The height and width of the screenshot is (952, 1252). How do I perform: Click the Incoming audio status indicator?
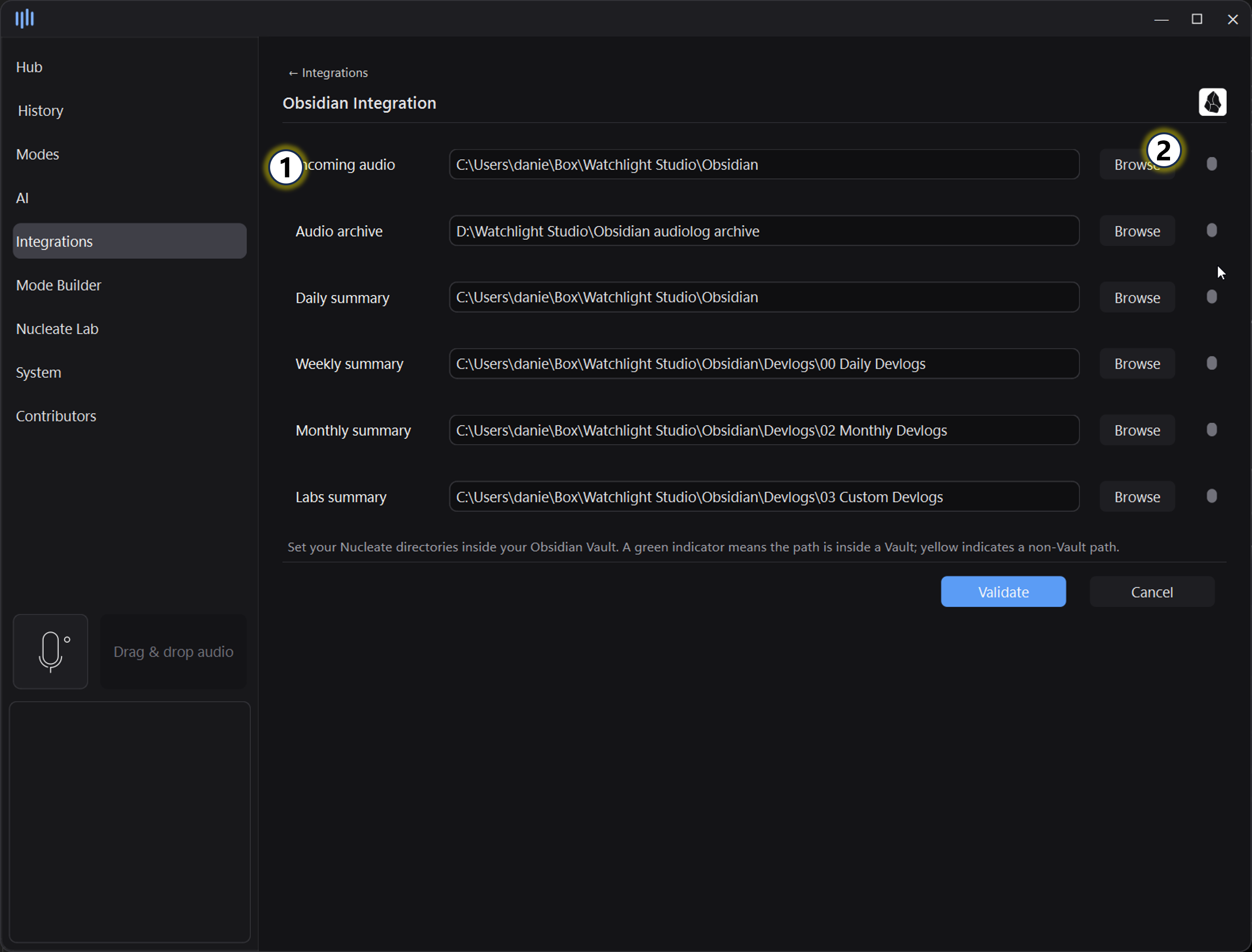[x=1212, y=164]
